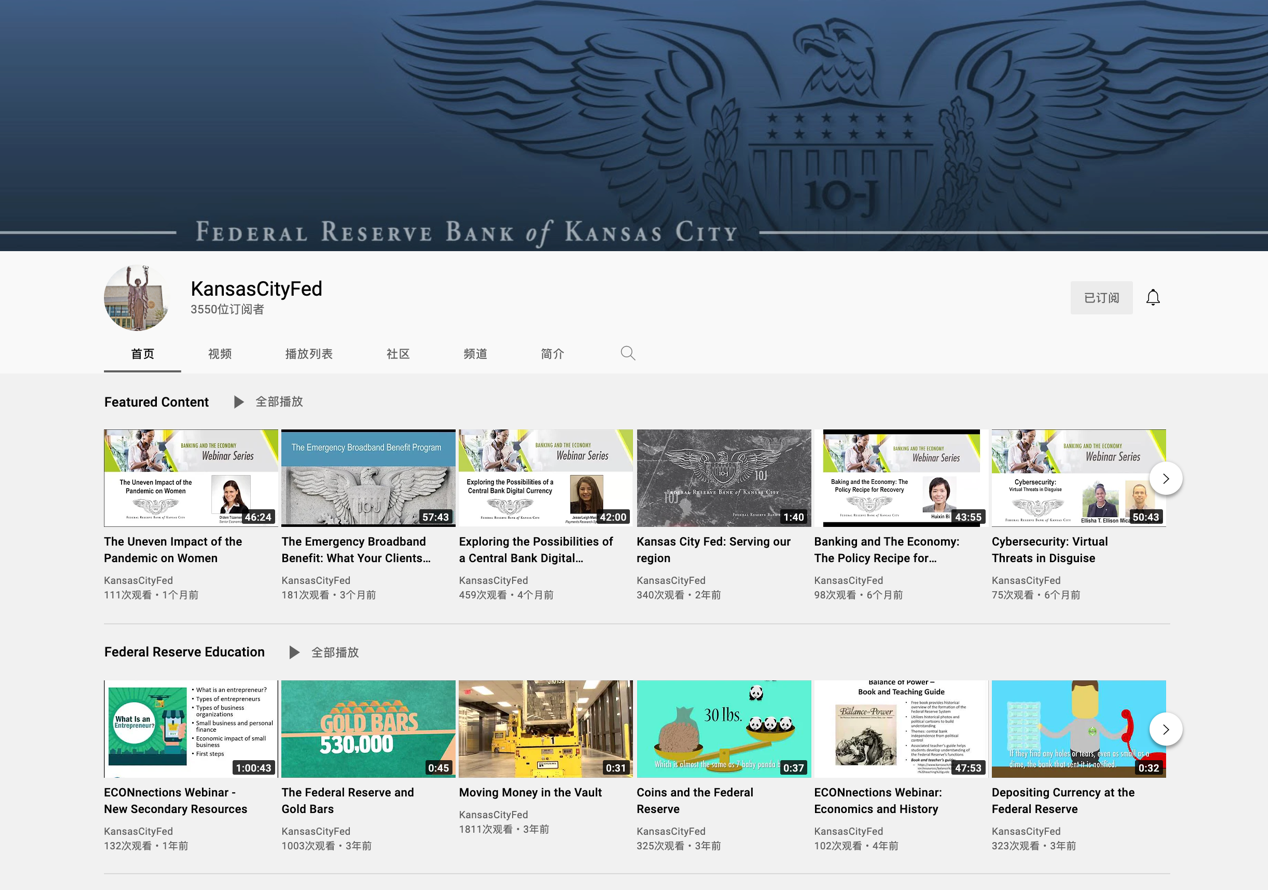View the 简介 tab
Screen dimensions: 1268x890
pyautogui.click(x=552, y=354)
